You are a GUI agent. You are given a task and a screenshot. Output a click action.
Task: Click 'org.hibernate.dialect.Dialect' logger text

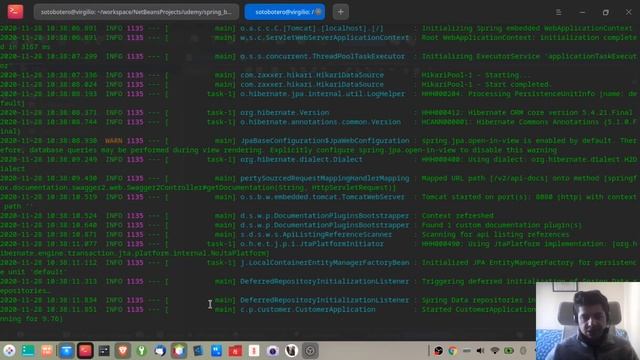coord(301,160)
